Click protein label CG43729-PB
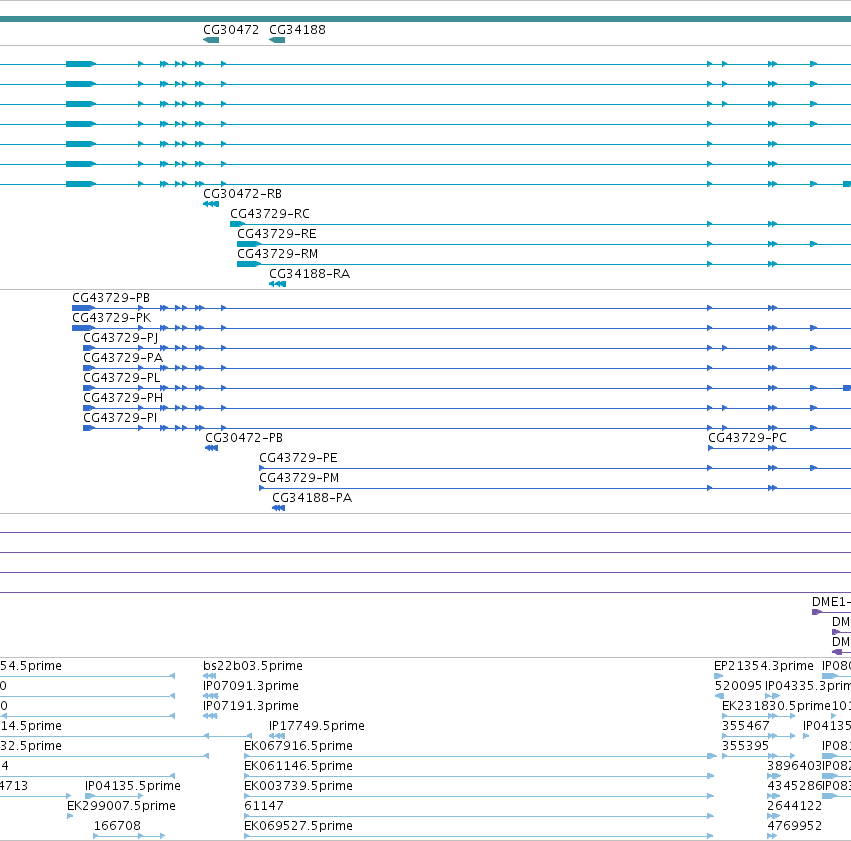The height and width of the screenshot is (841, 851). 111,298
